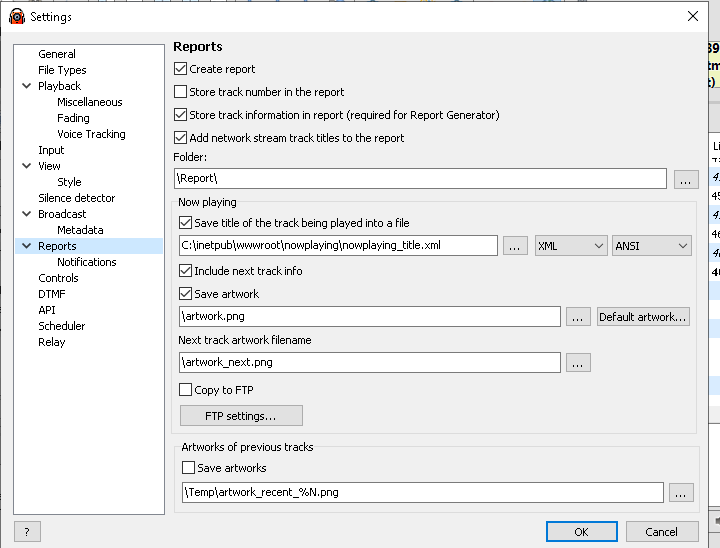Image resolution: width=720 pixels, height=548 pixels.
Task: Toggle the Create report checkbox
Action: (x=180, y=69)
